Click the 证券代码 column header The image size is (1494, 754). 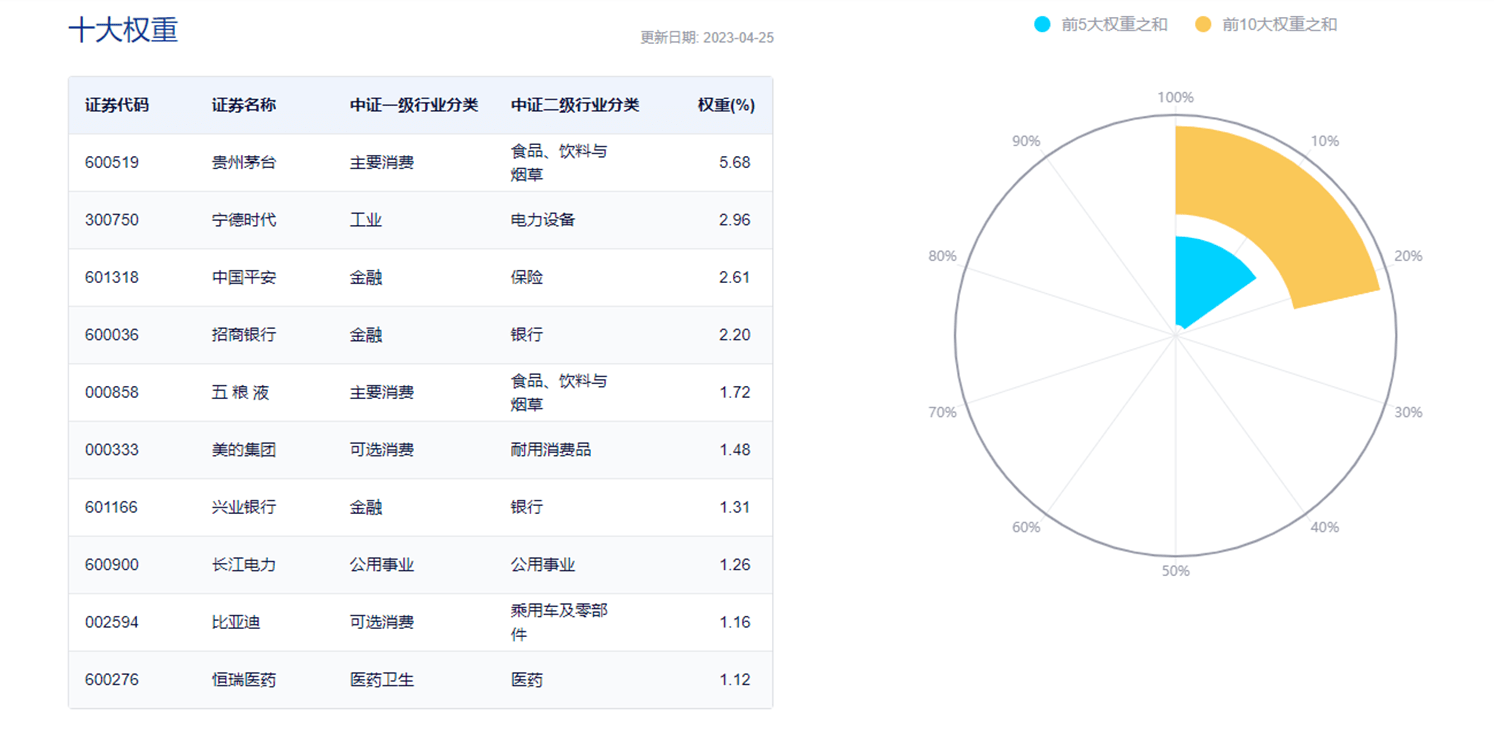[117, 105]
